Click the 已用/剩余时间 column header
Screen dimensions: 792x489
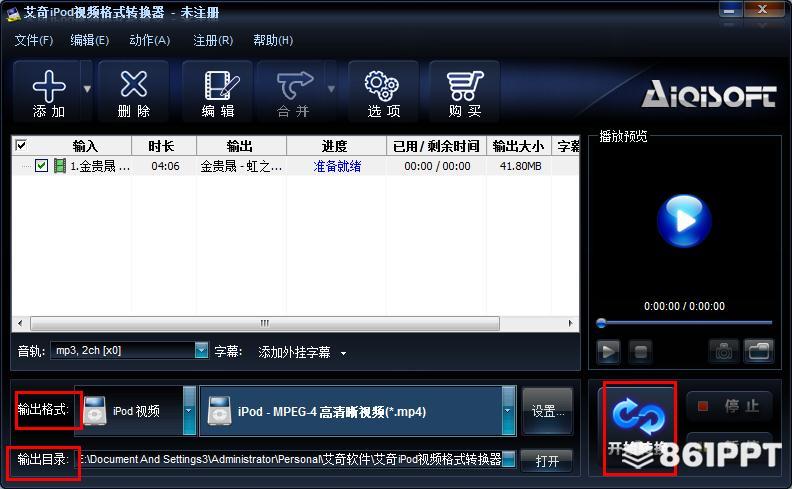point(436,146)
